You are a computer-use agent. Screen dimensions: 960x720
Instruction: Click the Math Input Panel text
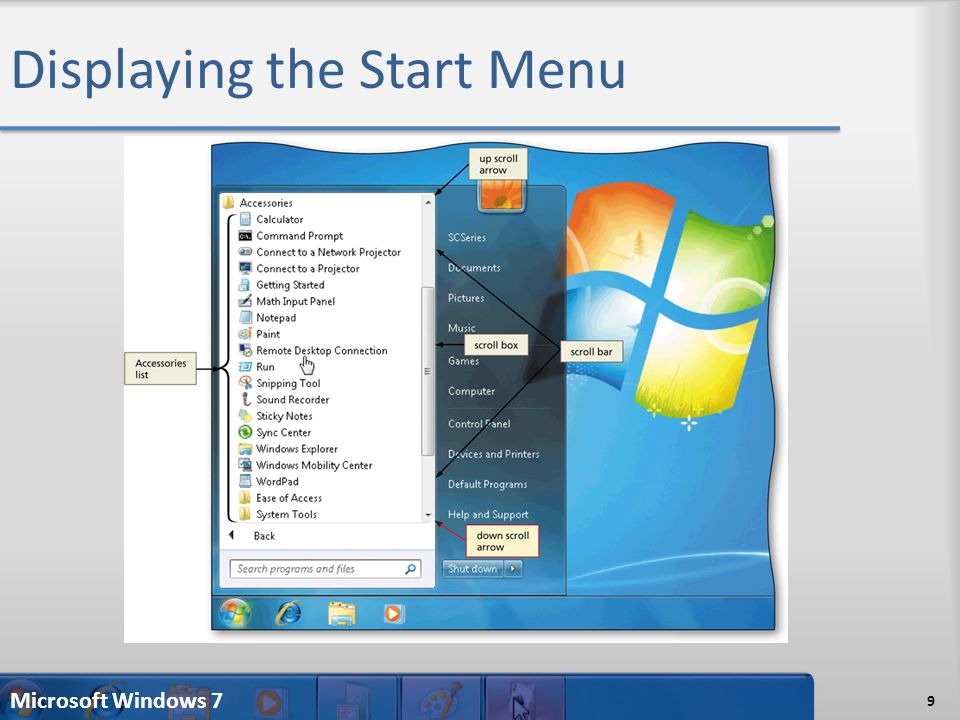(x=296, y=301)
